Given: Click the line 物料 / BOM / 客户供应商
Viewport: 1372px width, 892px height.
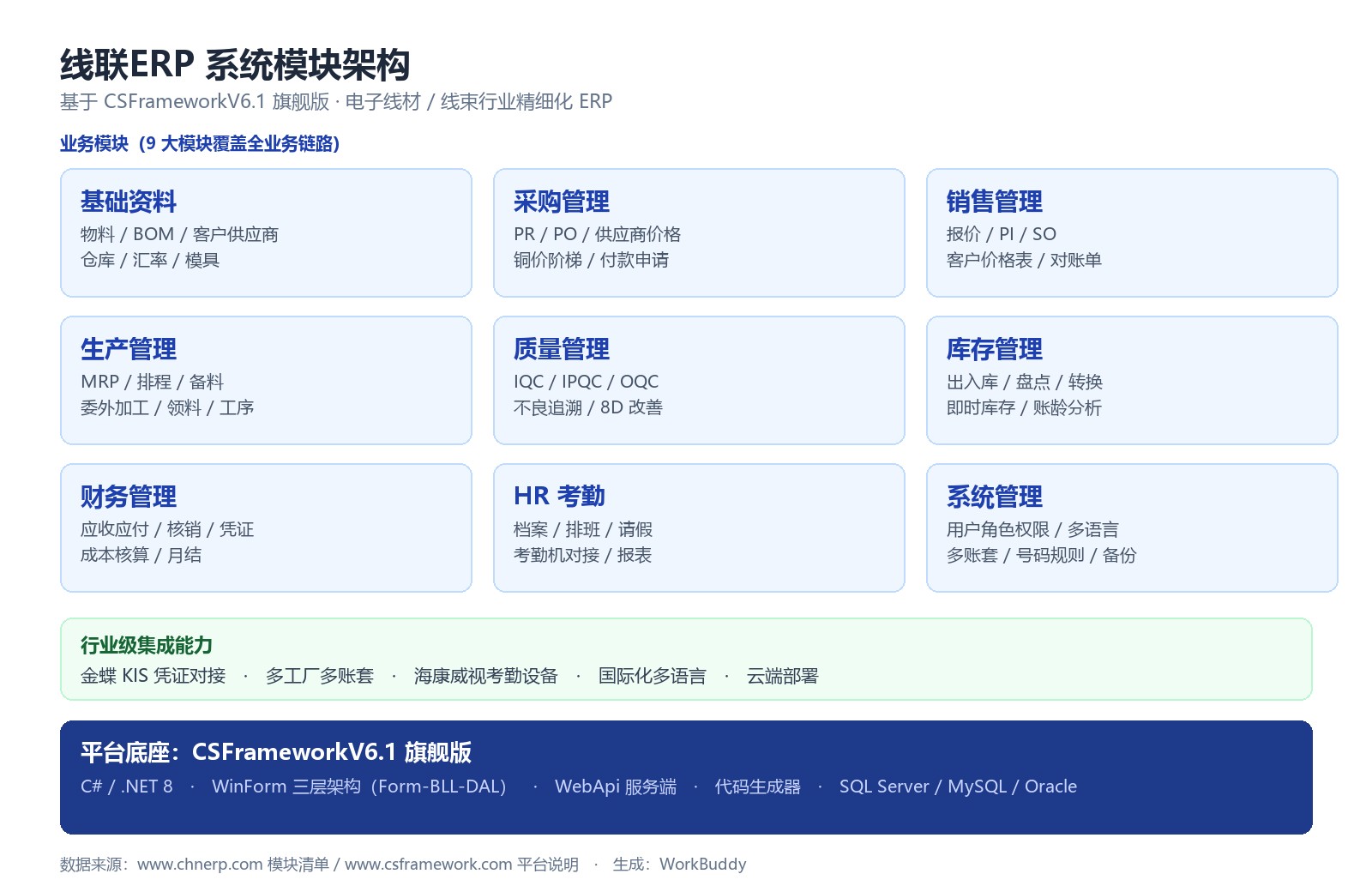Looking at the screenshot, I should pyautogui.click(x=179, y=234).
